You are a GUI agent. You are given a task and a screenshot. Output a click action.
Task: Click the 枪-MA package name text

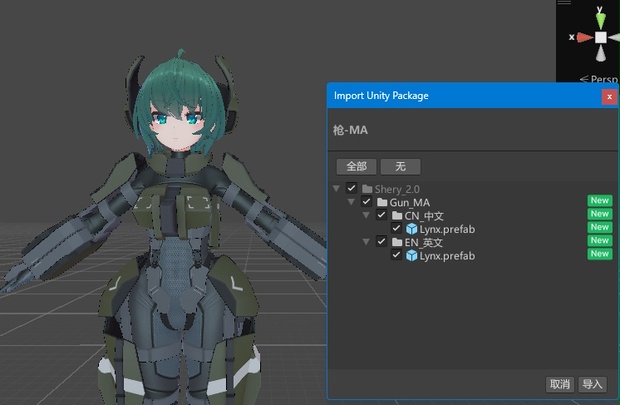click(x=350, y=130)
